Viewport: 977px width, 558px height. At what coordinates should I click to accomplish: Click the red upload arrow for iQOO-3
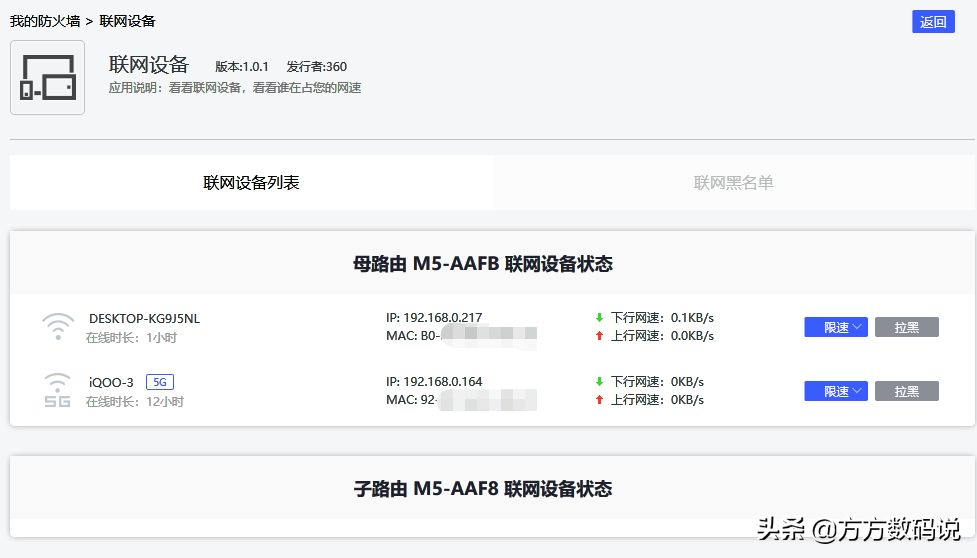coord(599,400)
